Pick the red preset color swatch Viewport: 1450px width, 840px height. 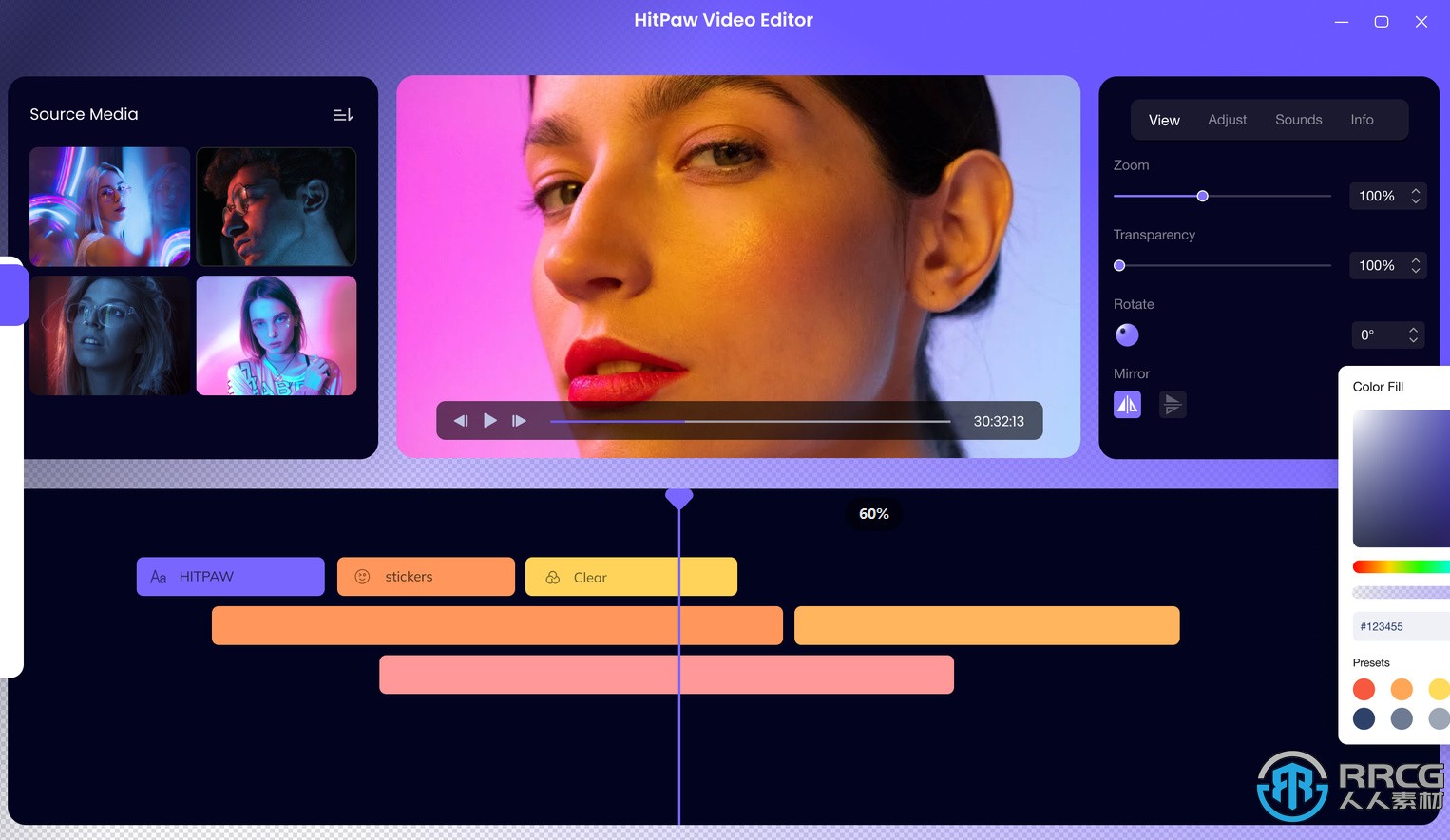(x=1364, y=689)
